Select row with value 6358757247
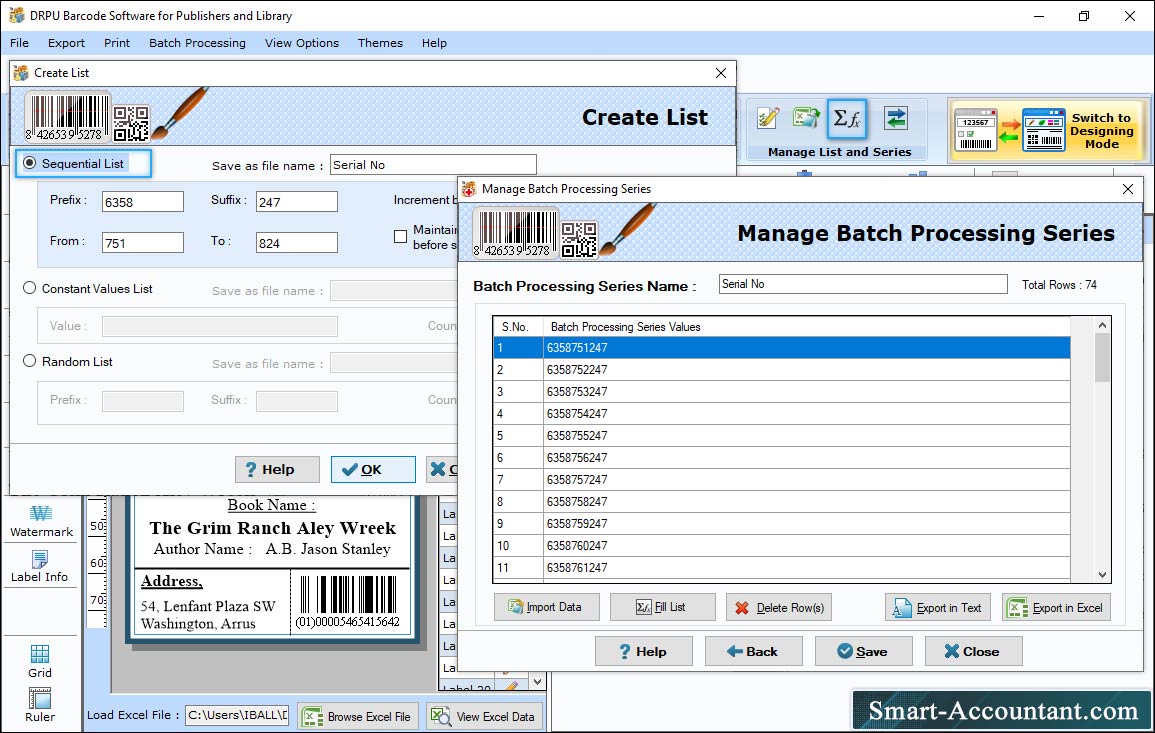Screen dimensions: 1155x733 782,480
